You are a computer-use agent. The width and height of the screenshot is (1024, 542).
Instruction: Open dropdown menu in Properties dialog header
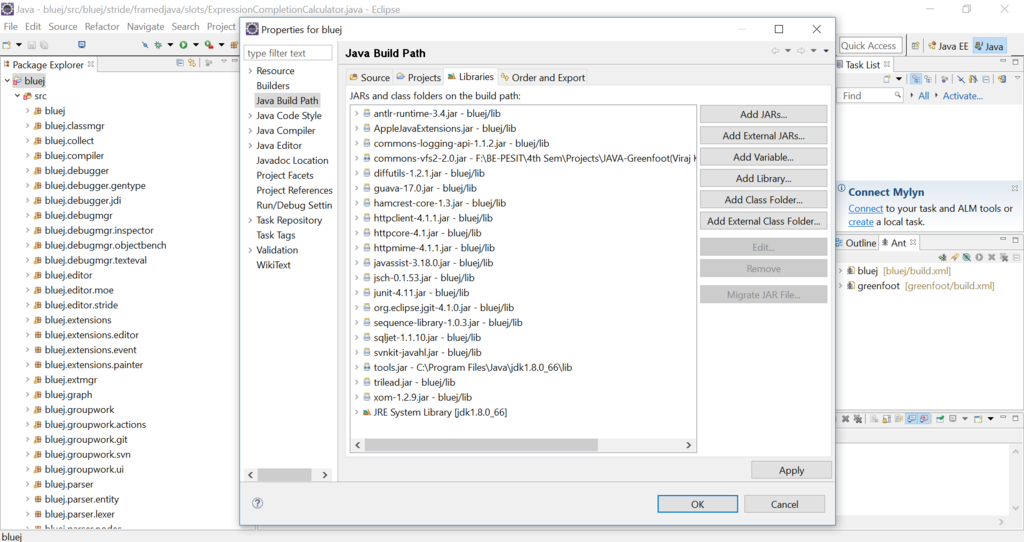[826, 51]
